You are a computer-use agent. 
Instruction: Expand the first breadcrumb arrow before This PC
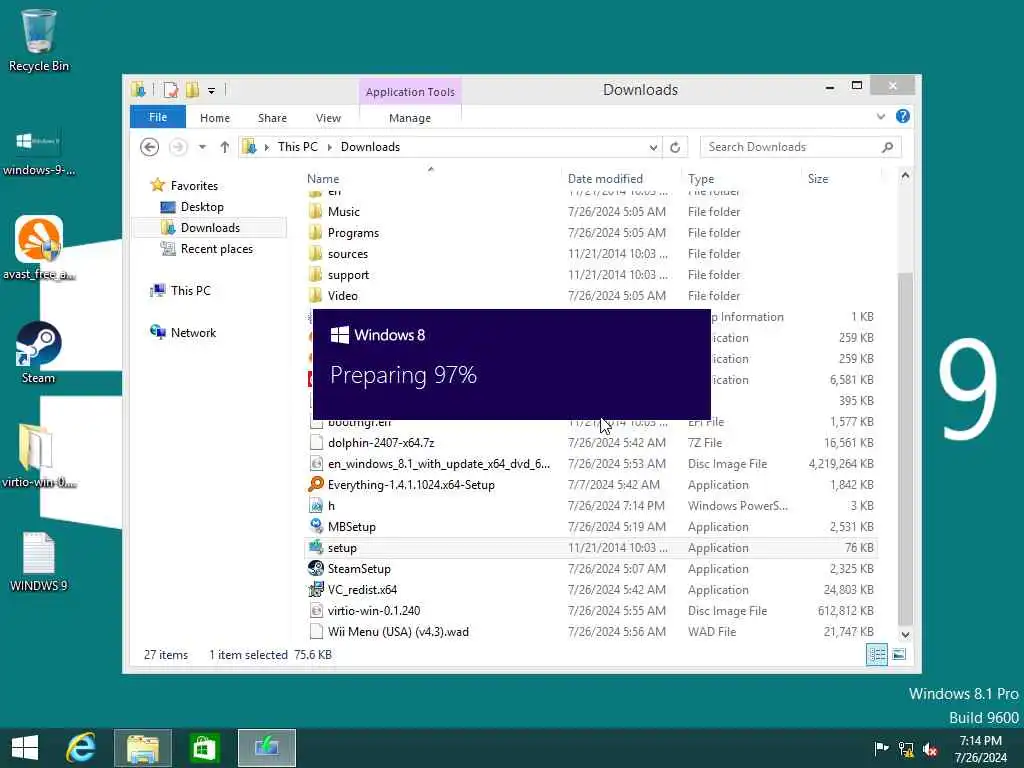(266, 148)
